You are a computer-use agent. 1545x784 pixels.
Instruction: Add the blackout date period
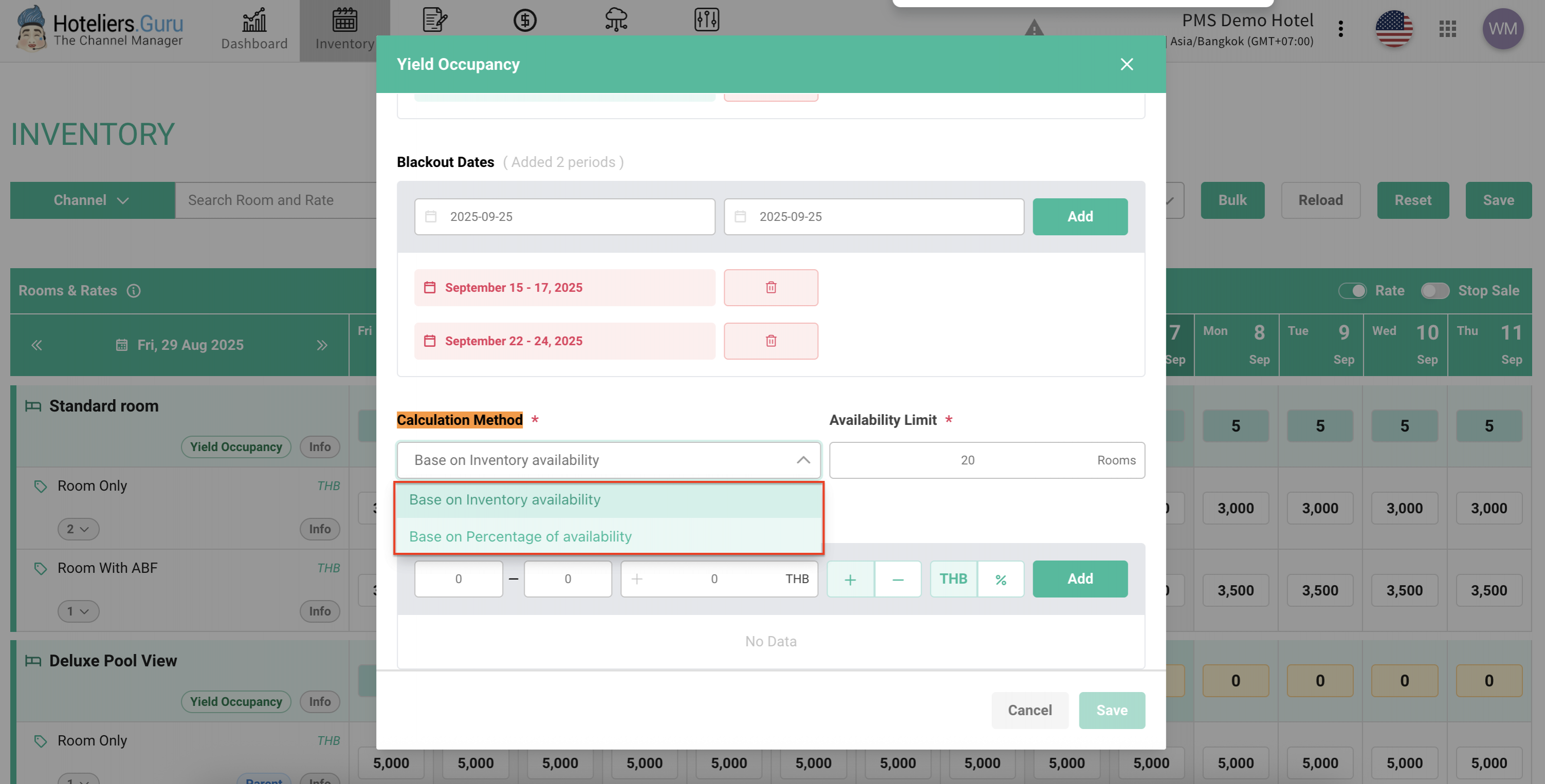(1079, 216)
